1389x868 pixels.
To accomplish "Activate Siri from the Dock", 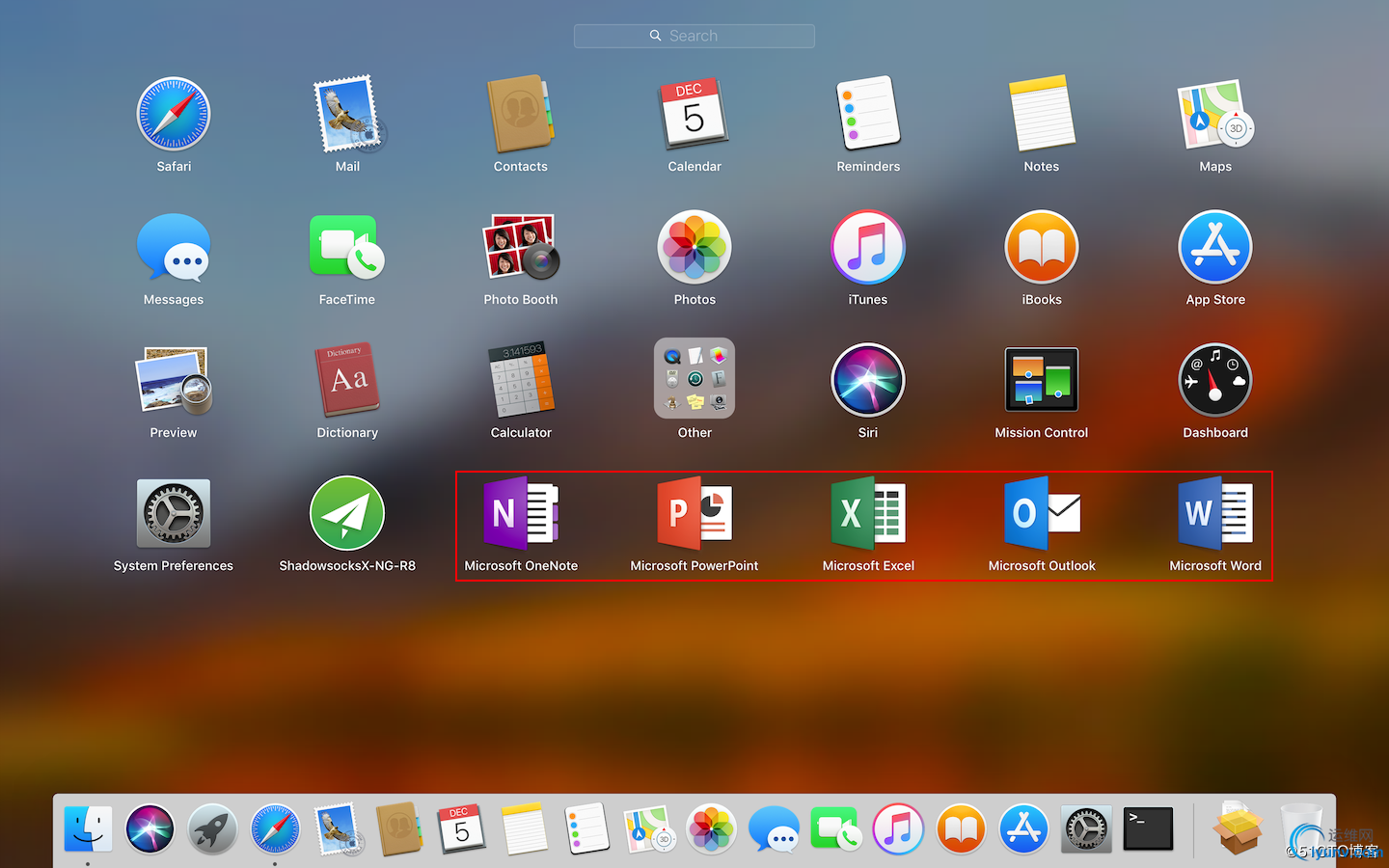I will (x=150, y=829).
